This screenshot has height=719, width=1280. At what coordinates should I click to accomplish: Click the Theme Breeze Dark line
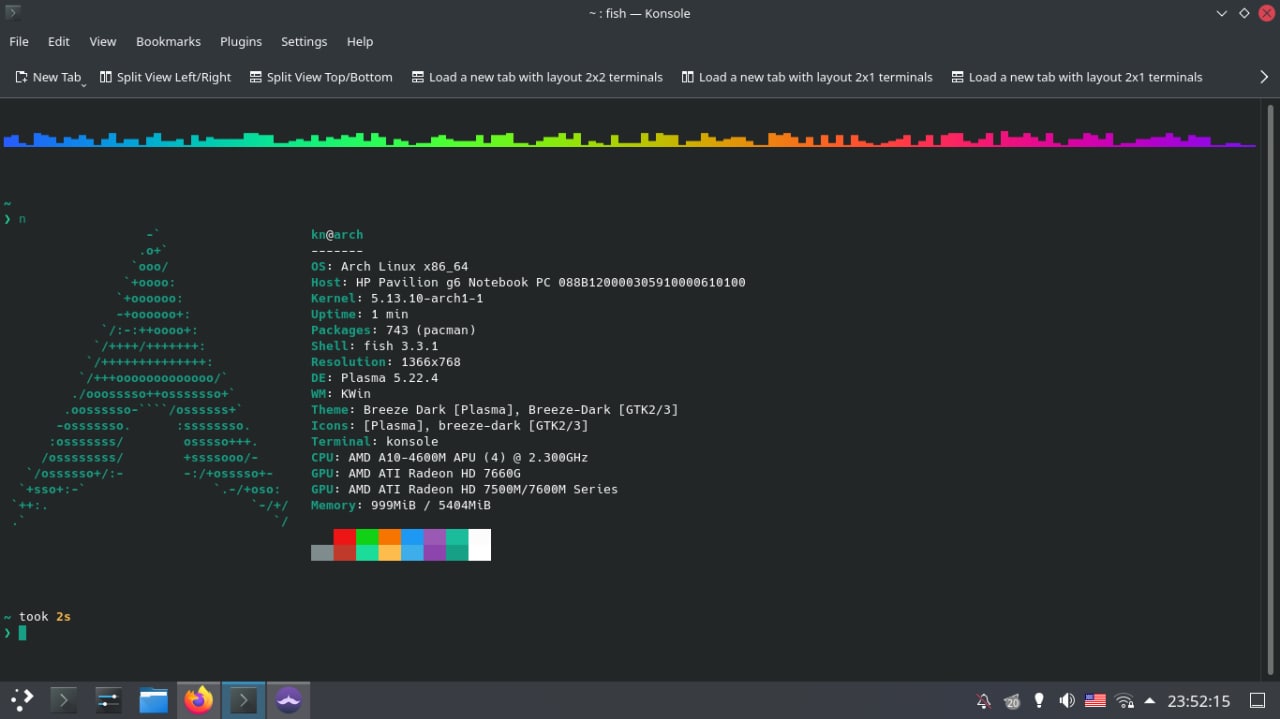pos(495,410)
